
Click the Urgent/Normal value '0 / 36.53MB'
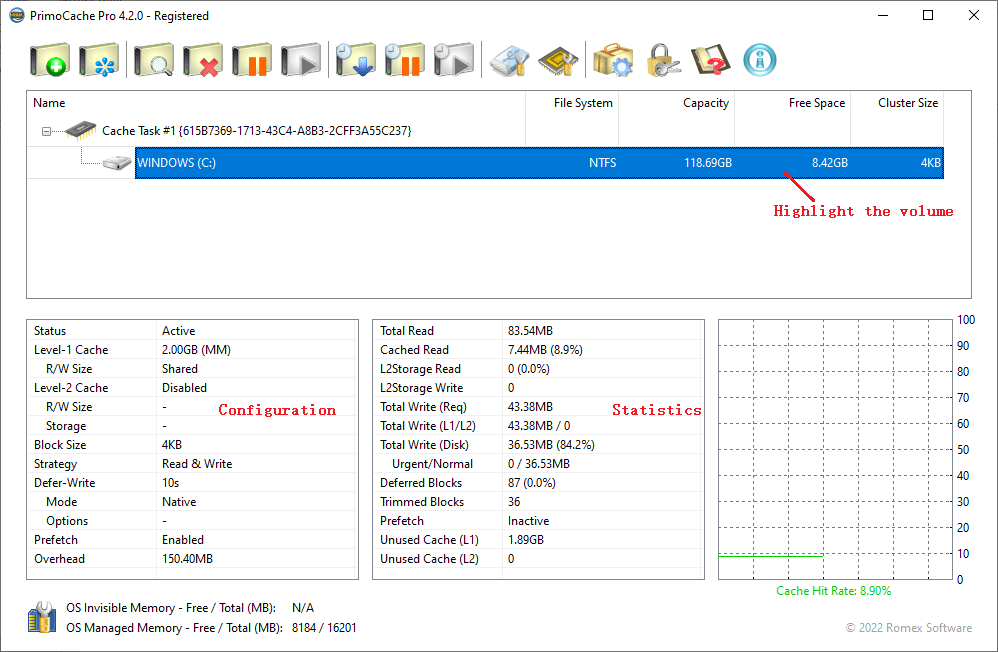point(538,464)
